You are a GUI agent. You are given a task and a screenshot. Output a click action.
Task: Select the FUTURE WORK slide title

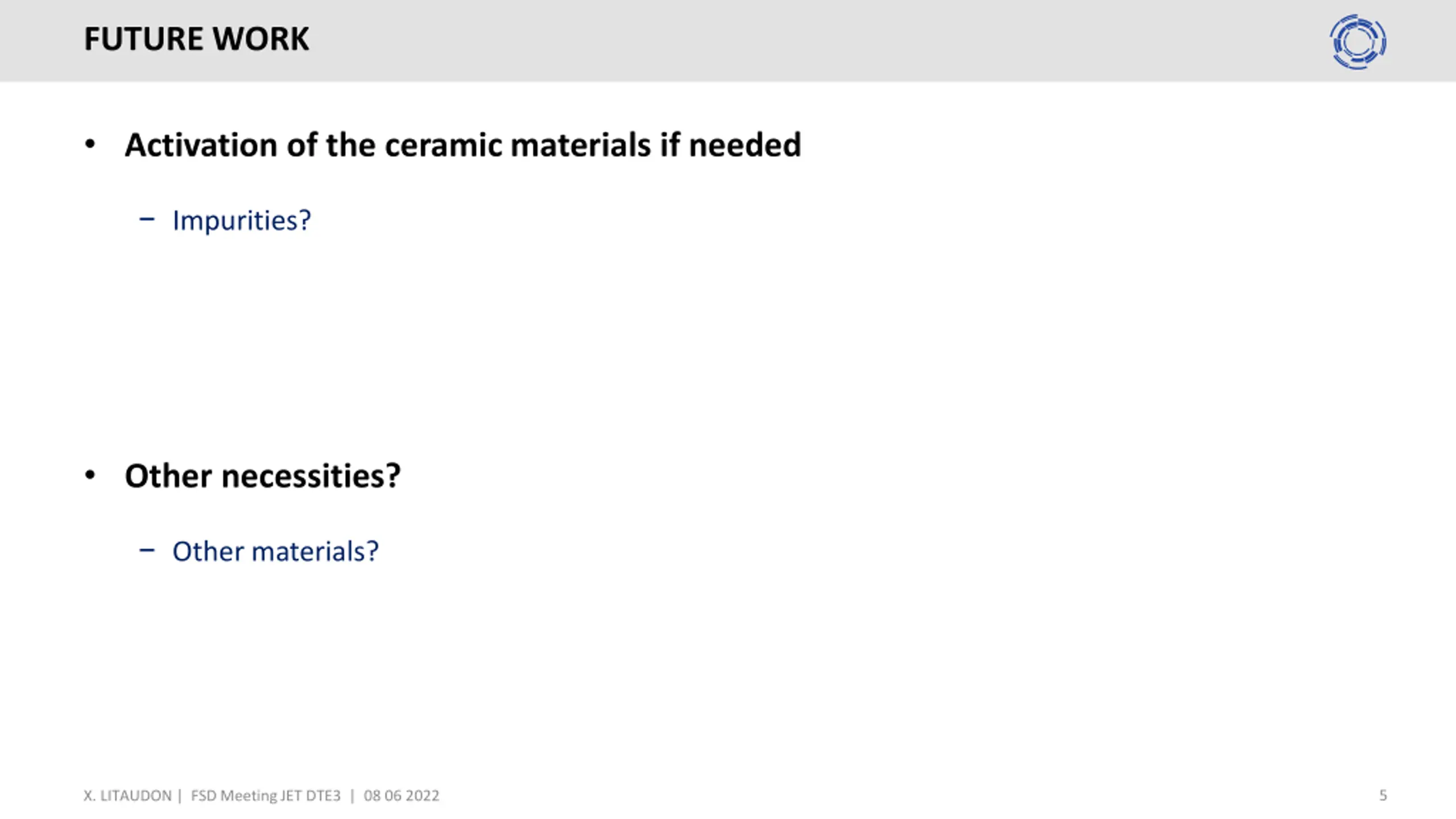196,39
